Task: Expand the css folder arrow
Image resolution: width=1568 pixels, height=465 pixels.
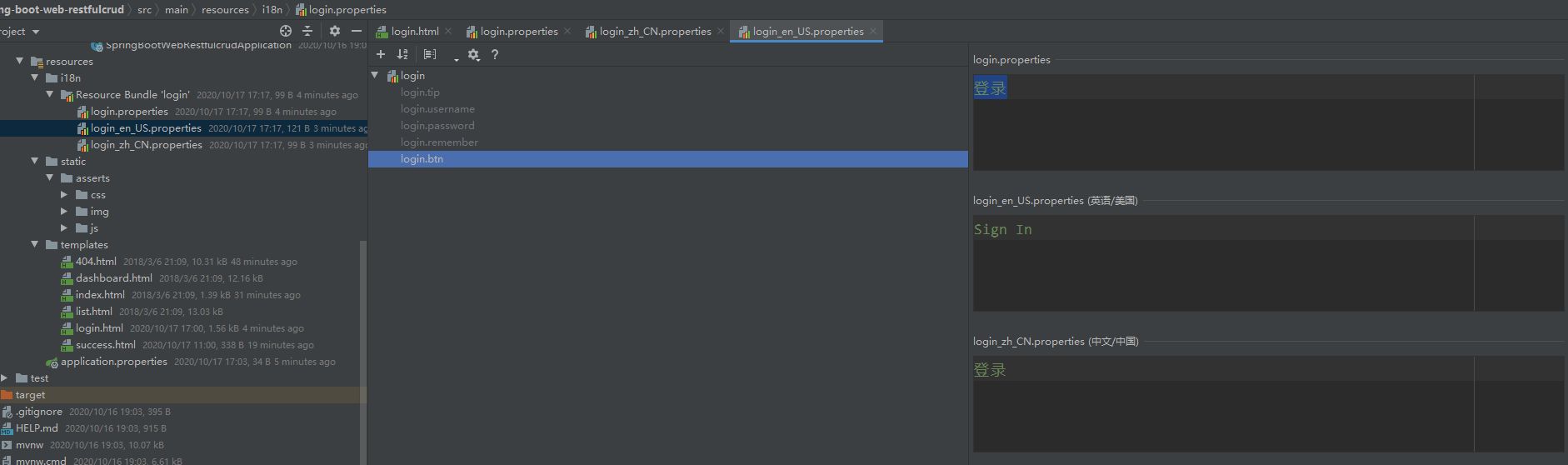Action: pos(64,194)
